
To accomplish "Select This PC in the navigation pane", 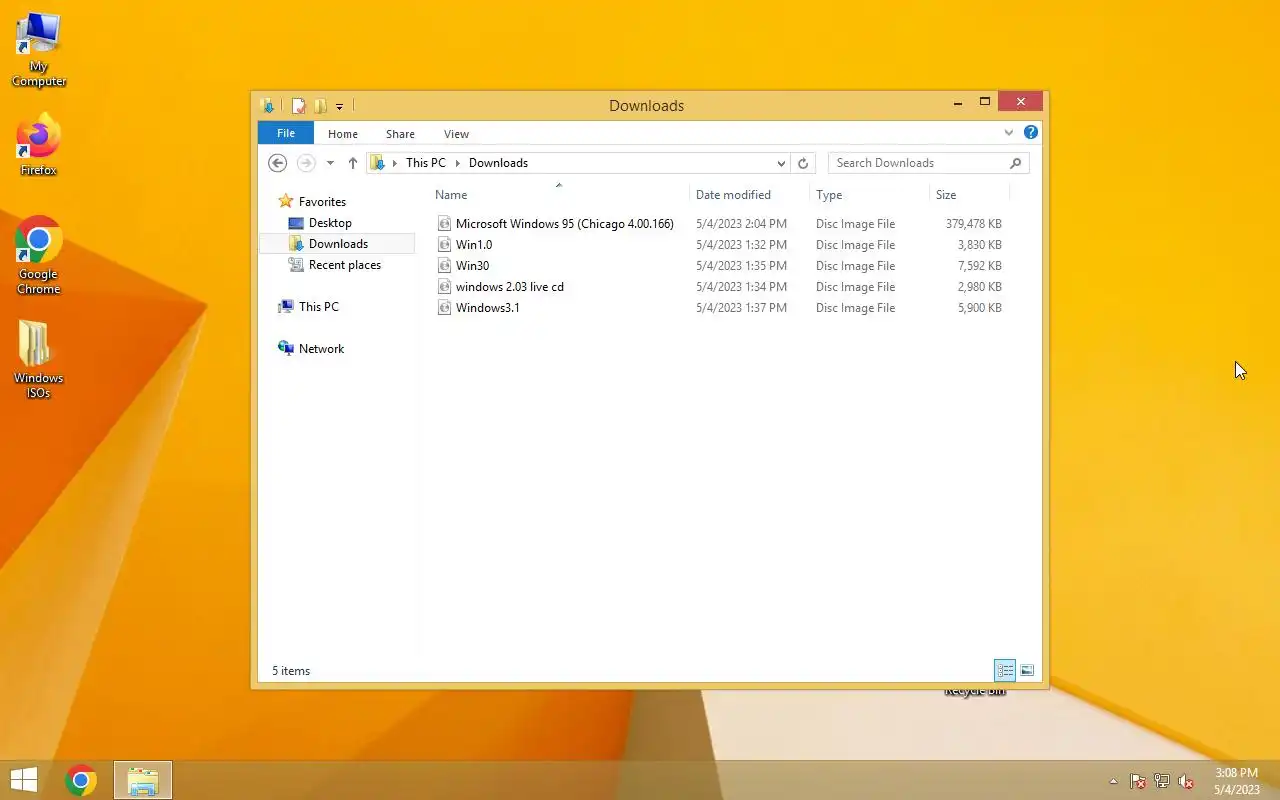I will point(318,307).
